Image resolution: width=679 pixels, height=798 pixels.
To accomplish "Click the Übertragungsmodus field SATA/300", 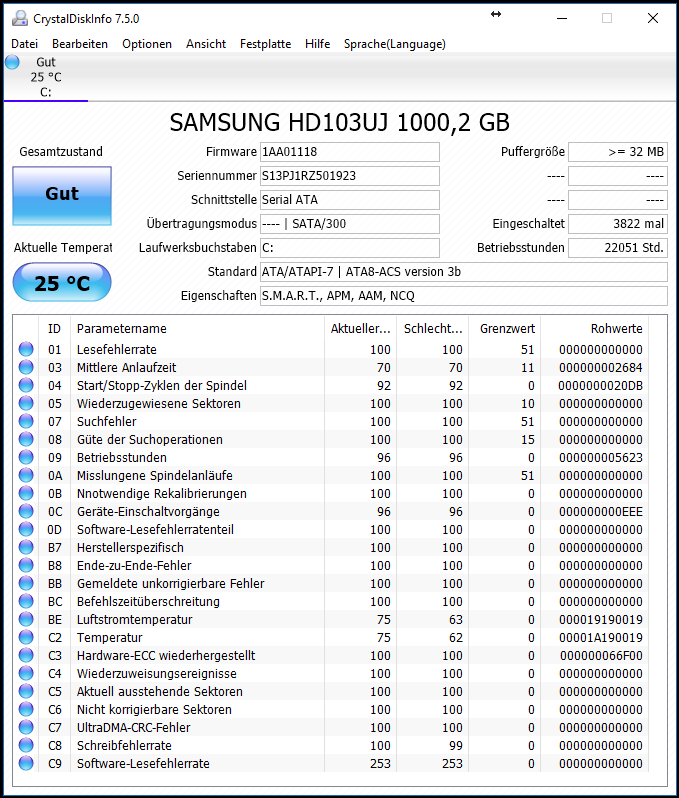I will click(x=350, y=224).
